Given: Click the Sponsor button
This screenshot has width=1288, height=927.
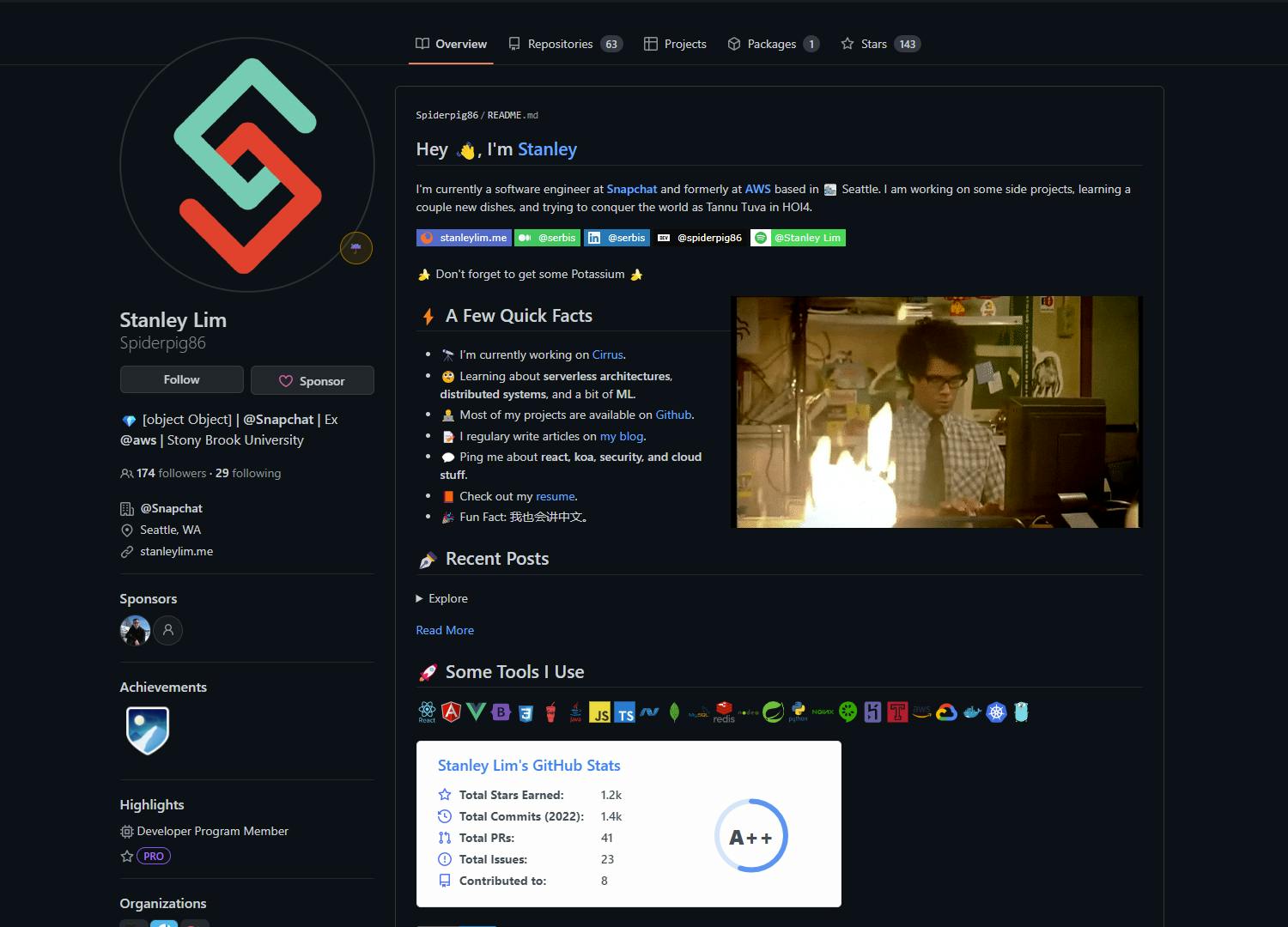Looking at the screenshot, I should 313,380.
